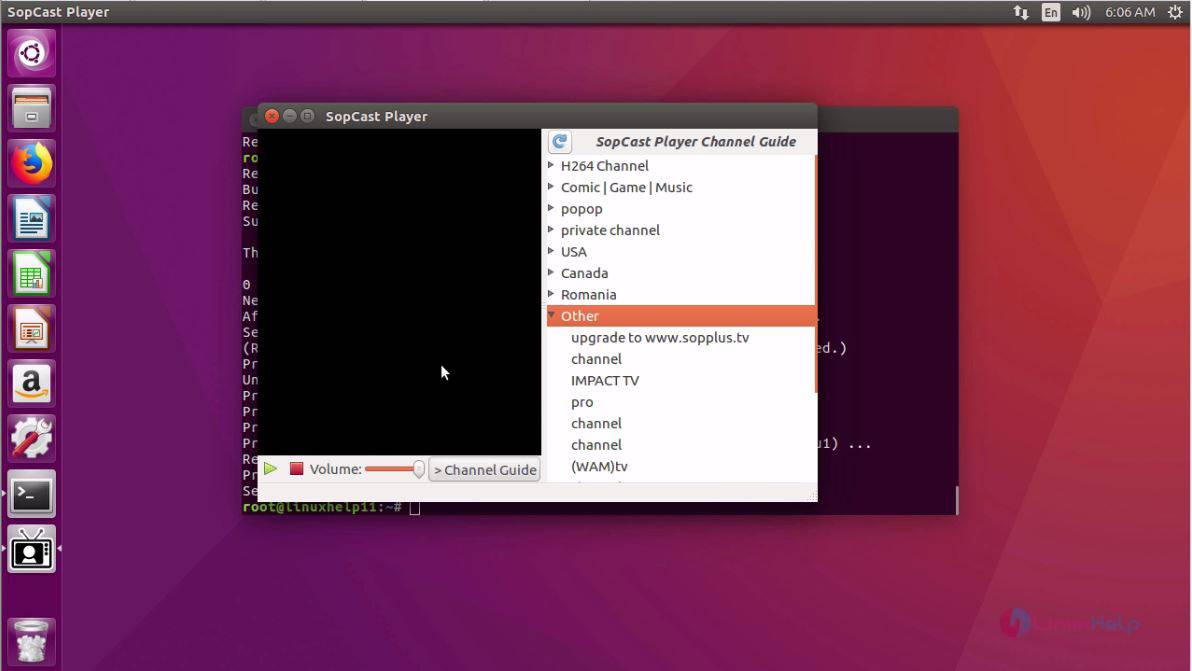Select the channel entry directly above (WAM)tv
1192x671 pixels.
pyautogui.click(x=596, y=445)
